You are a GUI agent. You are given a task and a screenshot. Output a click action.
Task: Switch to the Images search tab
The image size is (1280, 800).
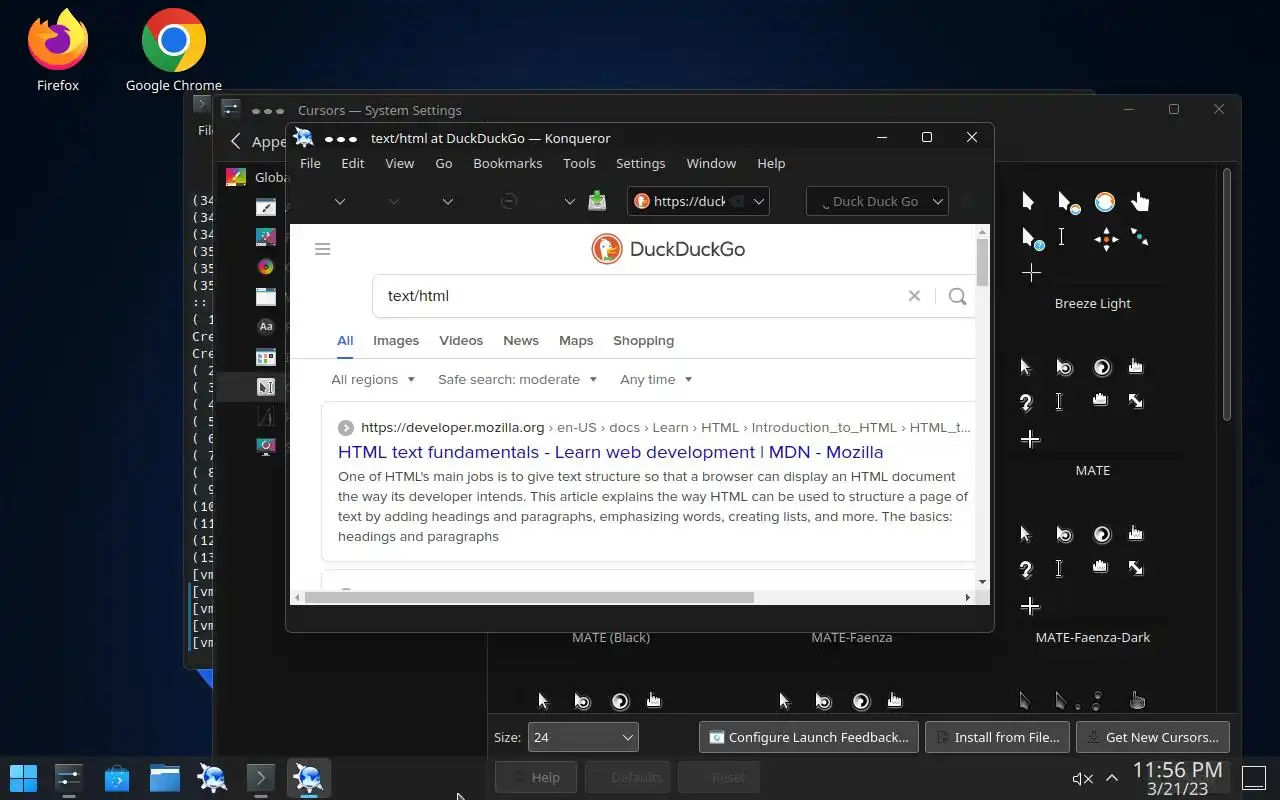396,340
